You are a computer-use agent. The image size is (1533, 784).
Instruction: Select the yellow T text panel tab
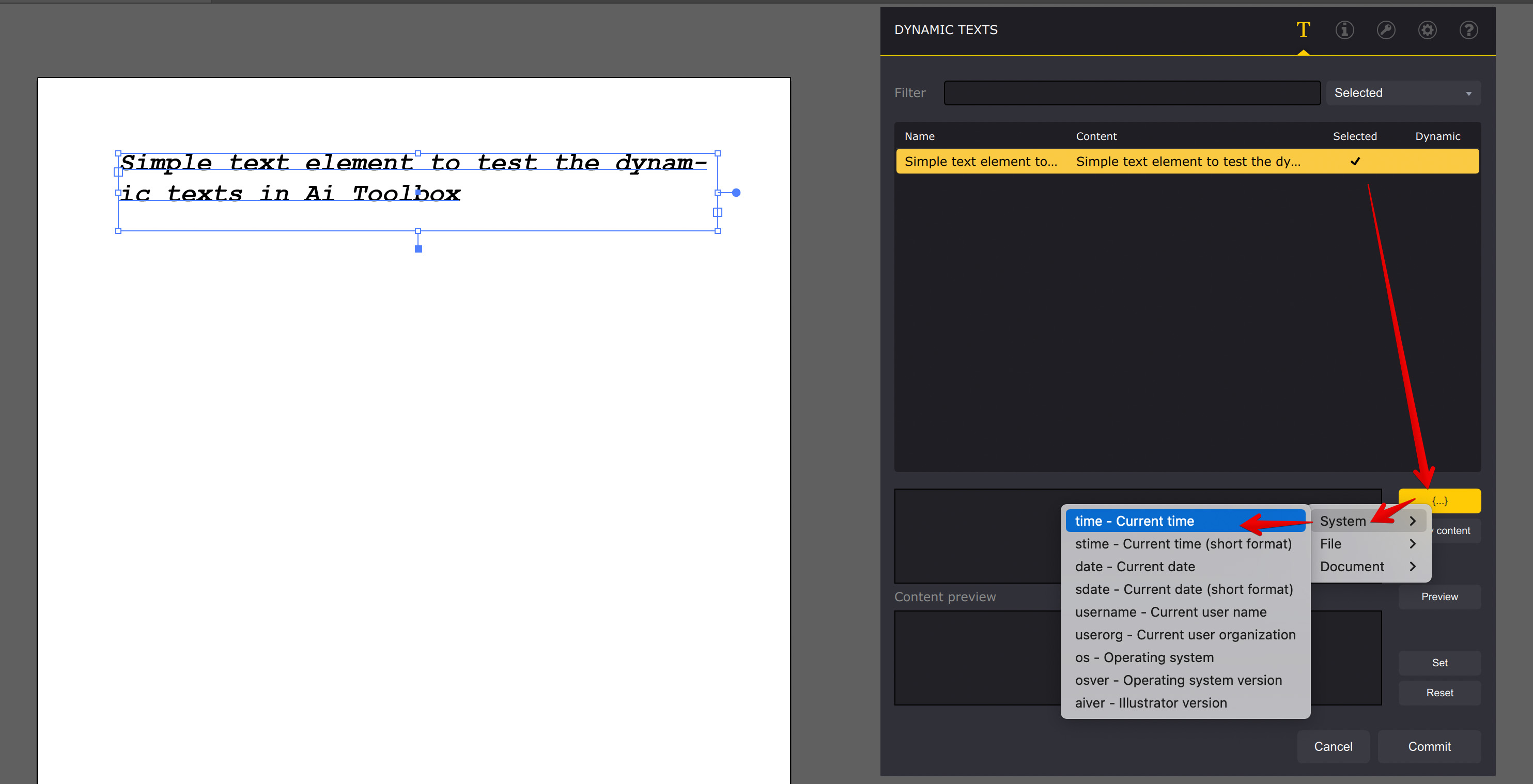click(1303, 30)
